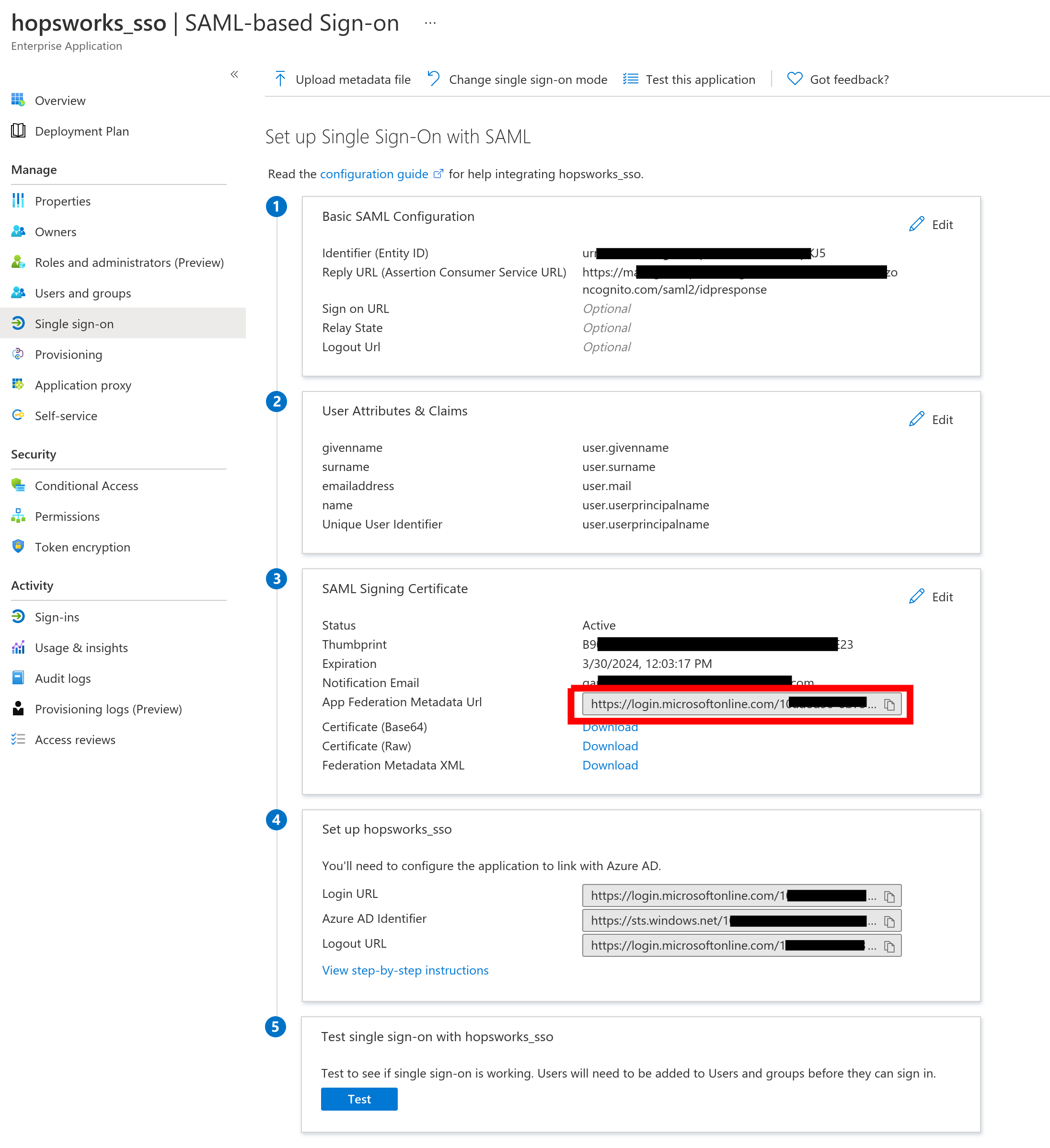Screen dimensions: 1050x1148
Task: Copy the App Federation Metadata Url
Action: 889,705
